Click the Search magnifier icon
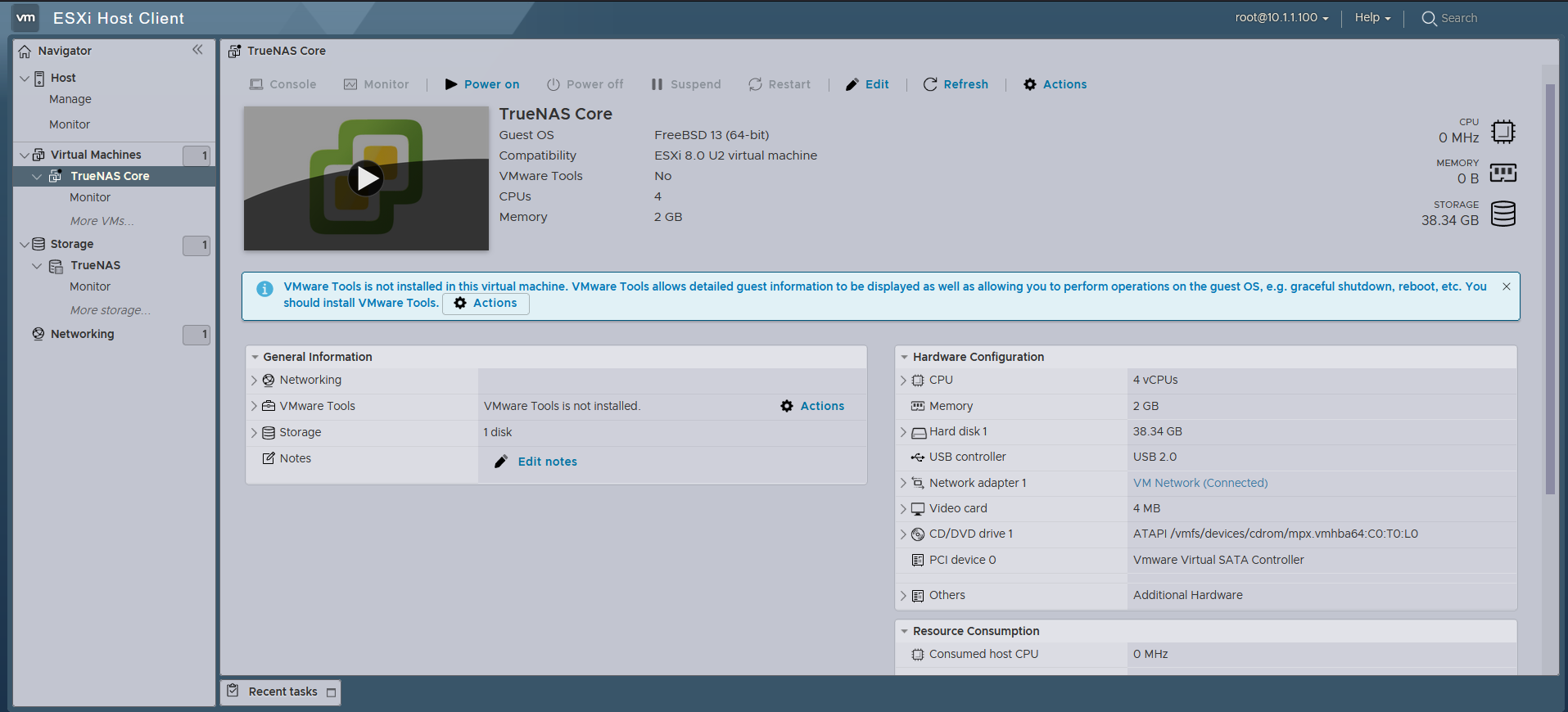 1429,19
